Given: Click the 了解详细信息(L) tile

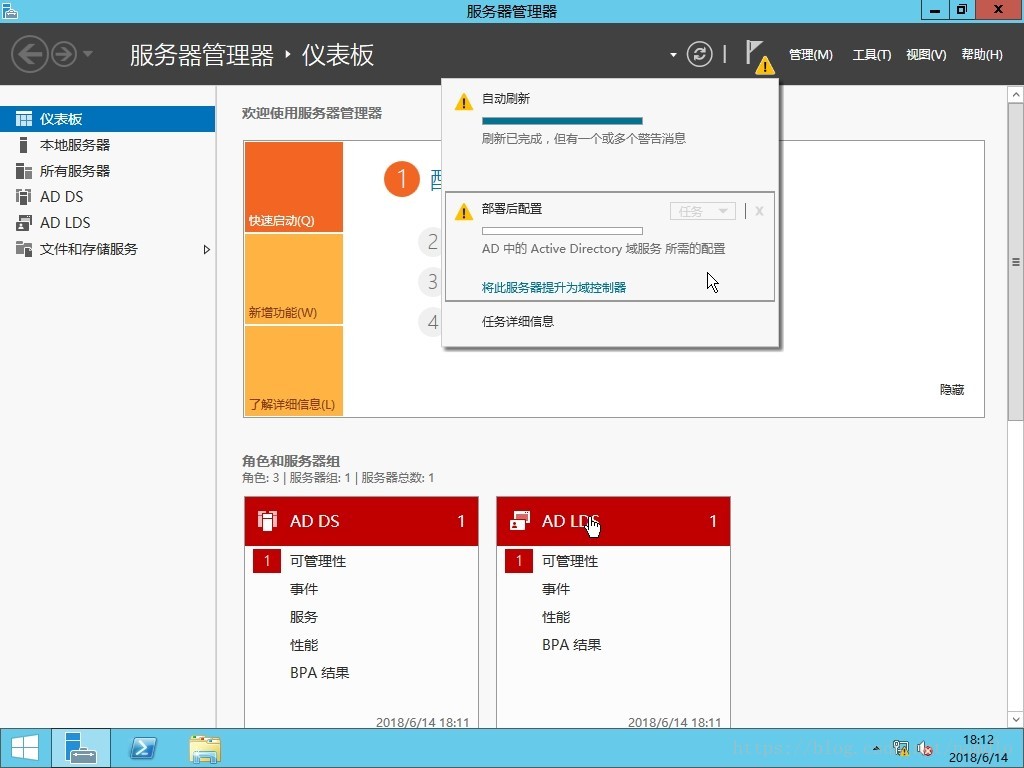Looking at the screenshot, I should [294, 371].
